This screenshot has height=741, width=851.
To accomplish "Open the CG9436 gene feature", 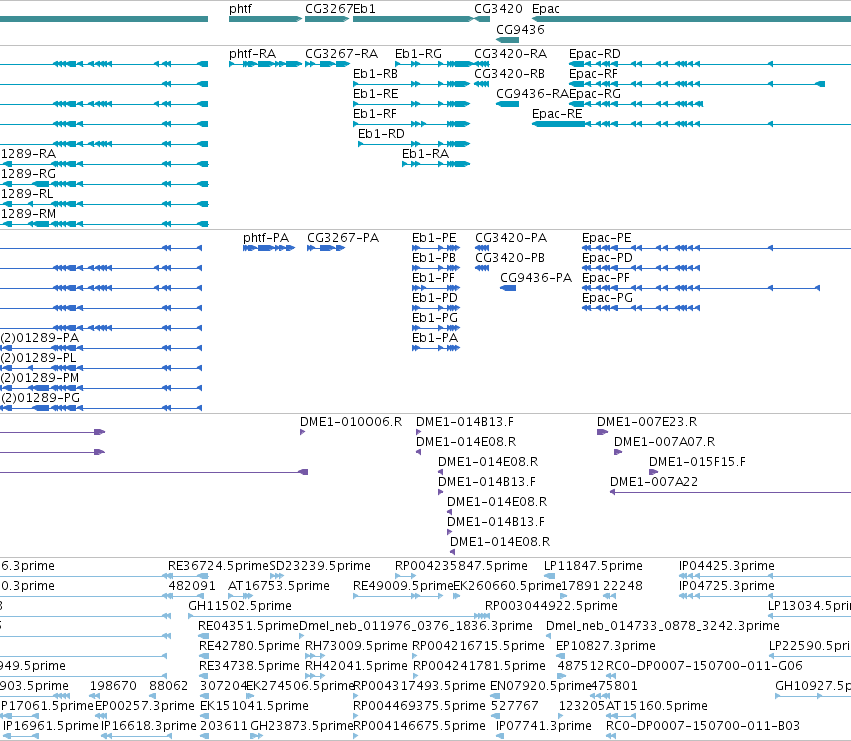I will [507, 40].
